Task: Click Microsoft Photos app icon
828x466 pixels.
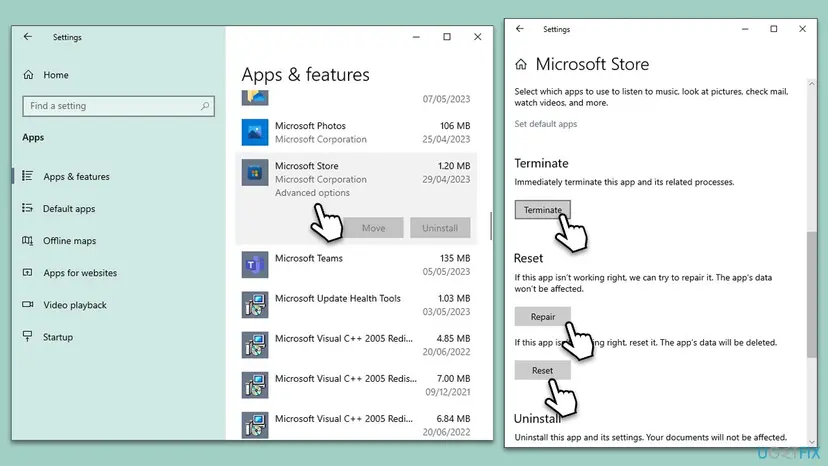Action: [x=255, y=132]
